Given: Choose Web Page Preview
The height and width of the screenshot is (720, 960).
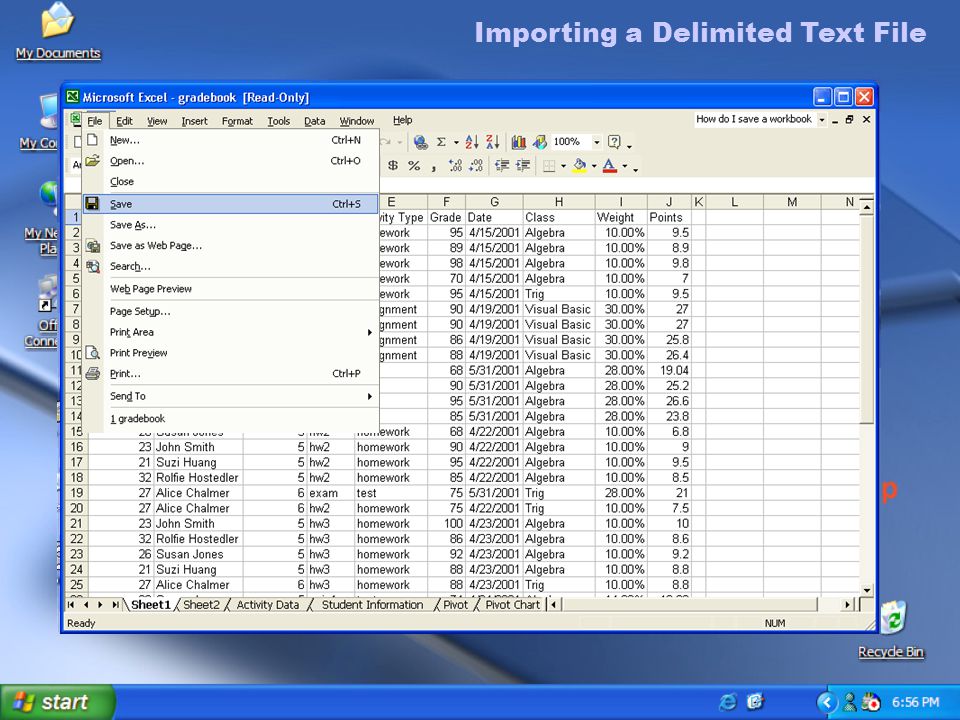Looking at the screenshot, I should (x=230, y=289).
